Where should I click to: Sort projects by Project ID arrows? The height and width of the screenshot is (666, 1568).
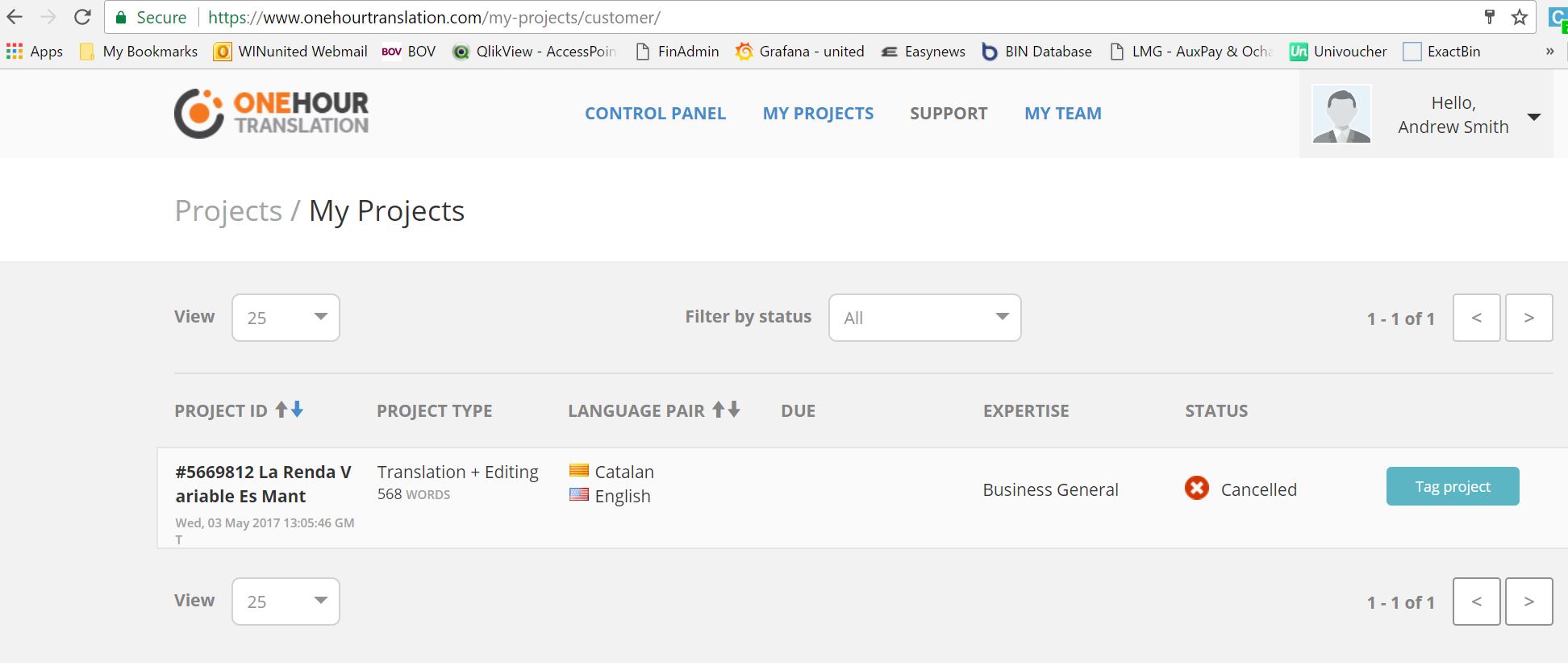click(x=289, y=410)
